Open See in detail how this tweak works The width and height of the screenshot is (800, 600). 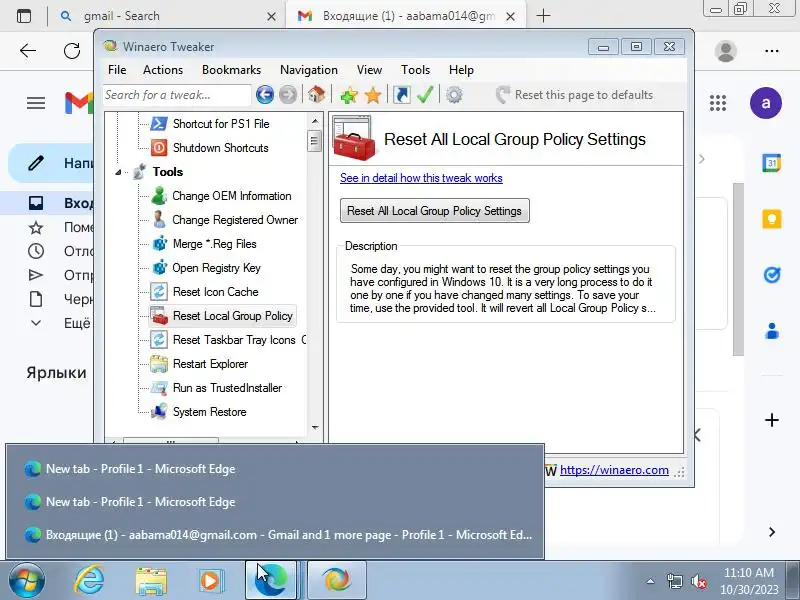pos(421,178)
